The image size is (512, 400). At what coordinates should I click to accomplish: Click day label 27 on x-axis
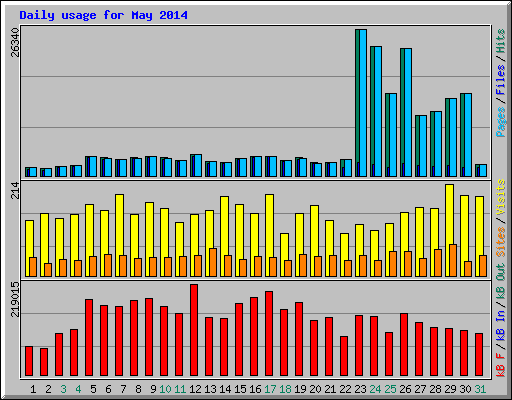[420, 389]
